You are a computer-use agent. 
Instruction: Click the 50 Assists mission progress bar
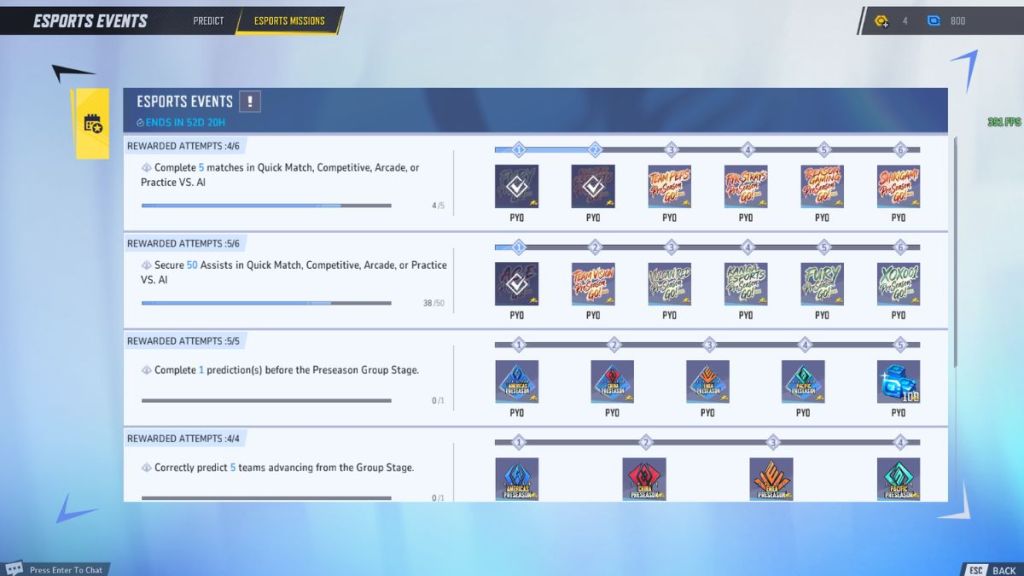tap(266, 303)
